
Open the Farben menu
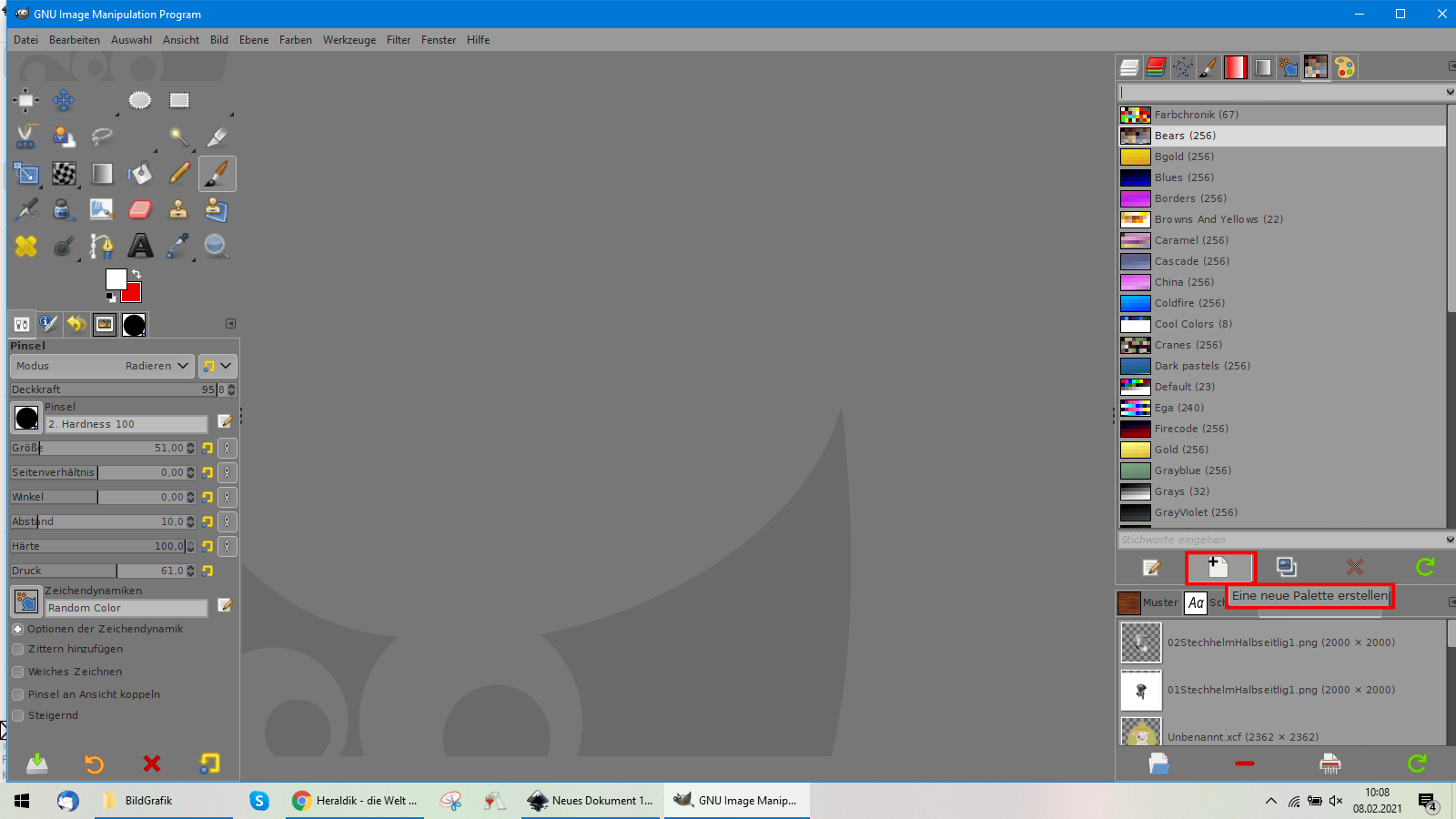295,40
